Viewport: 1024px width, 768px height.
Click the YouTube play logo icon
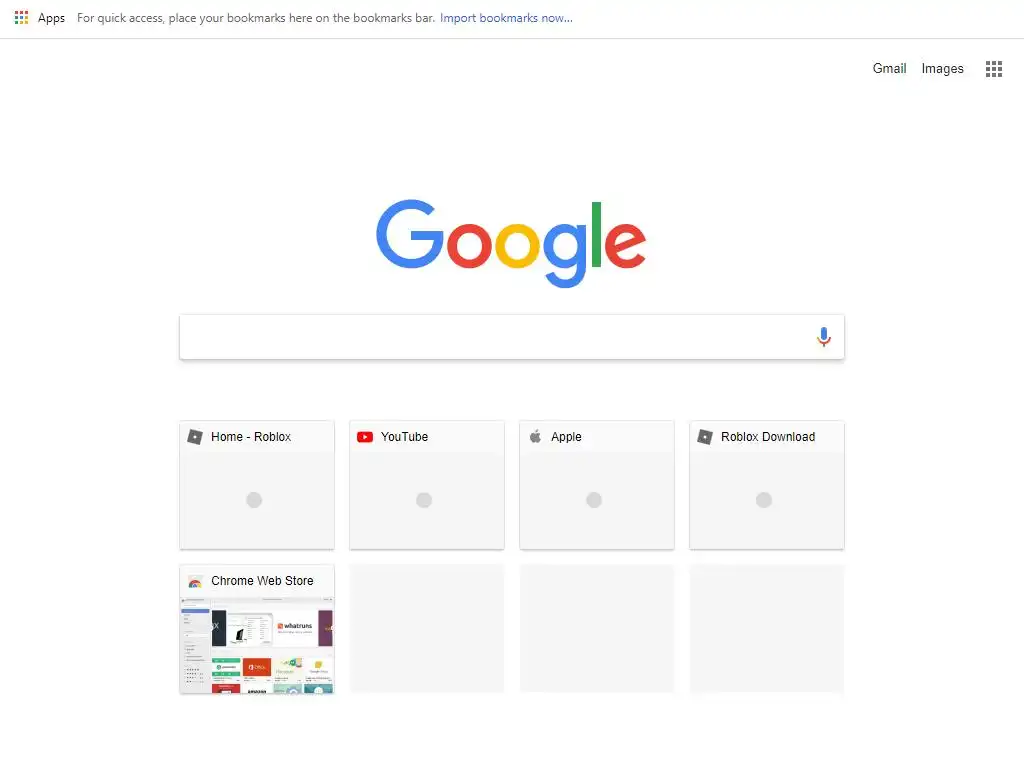365,437
